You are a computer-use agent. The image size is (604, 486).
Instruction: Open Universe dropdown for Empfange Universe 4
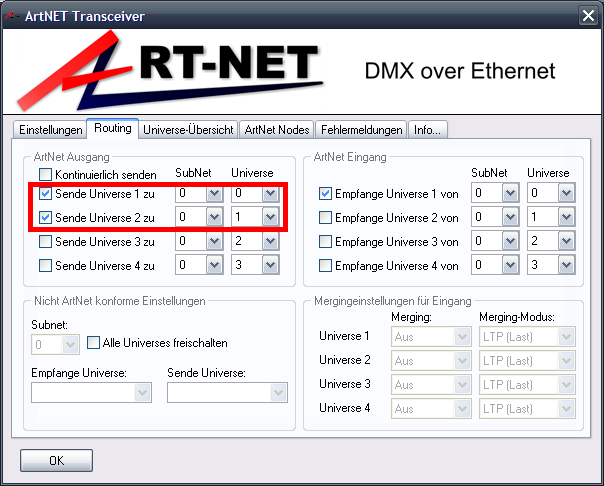pos(566,265)
